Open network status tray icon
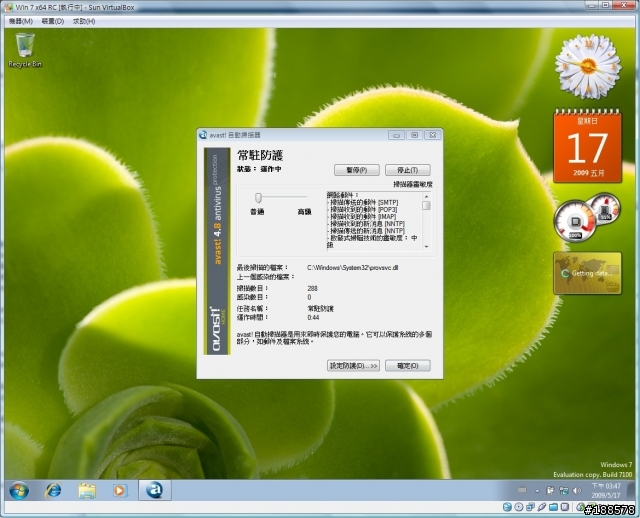The width and height of the screenshot is (640, 518). point(564,491)
